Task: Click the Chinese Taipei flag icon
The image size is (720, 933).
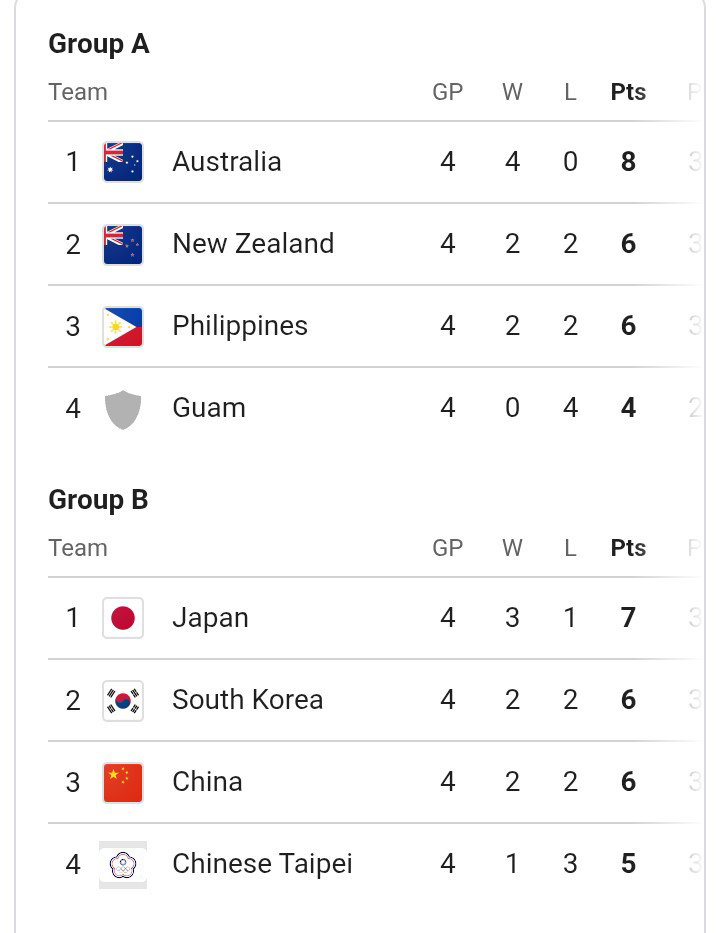Action: tap(123, 865)
